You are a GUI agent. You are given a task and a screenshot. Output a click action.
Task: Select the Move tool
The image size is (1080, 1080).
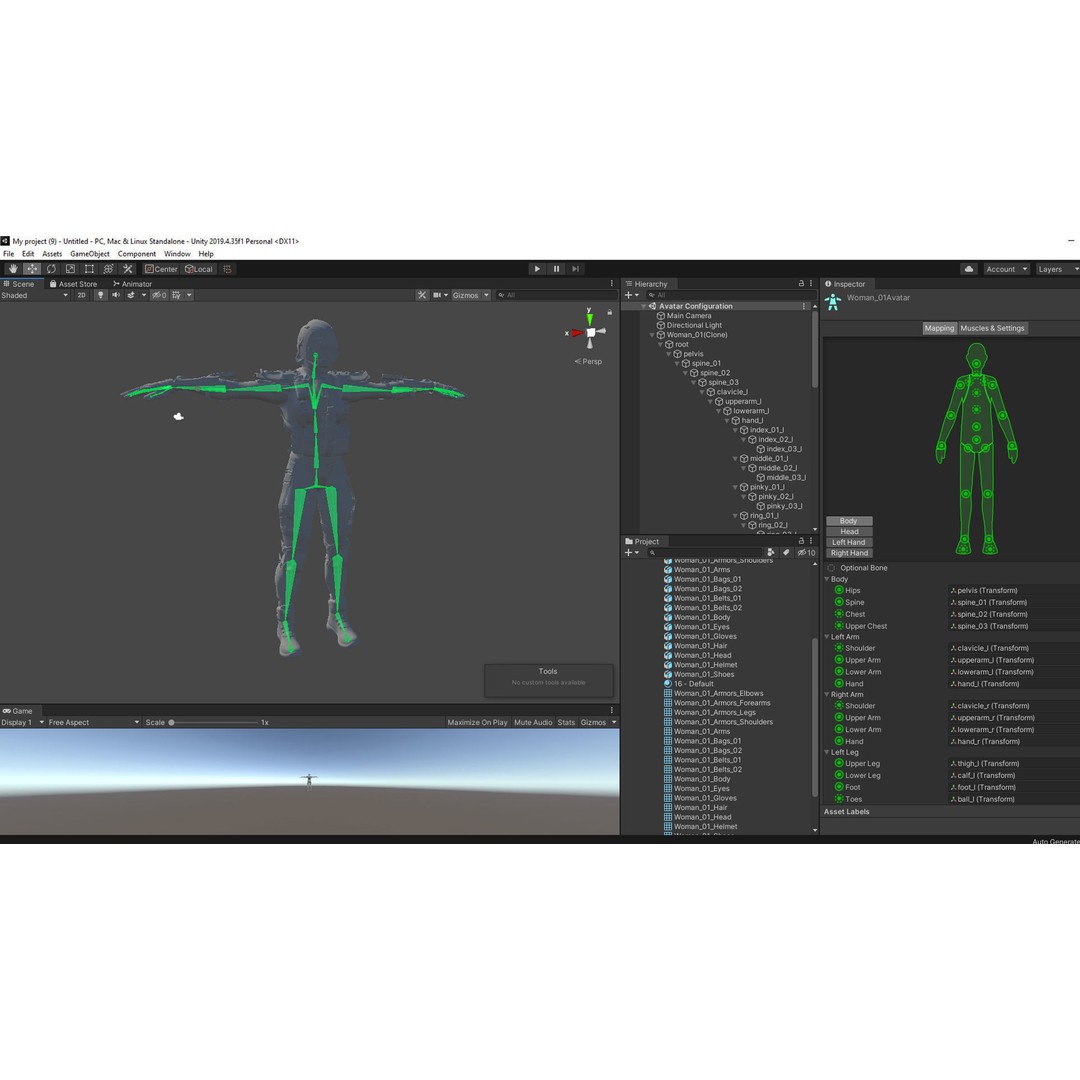[32, 269]
